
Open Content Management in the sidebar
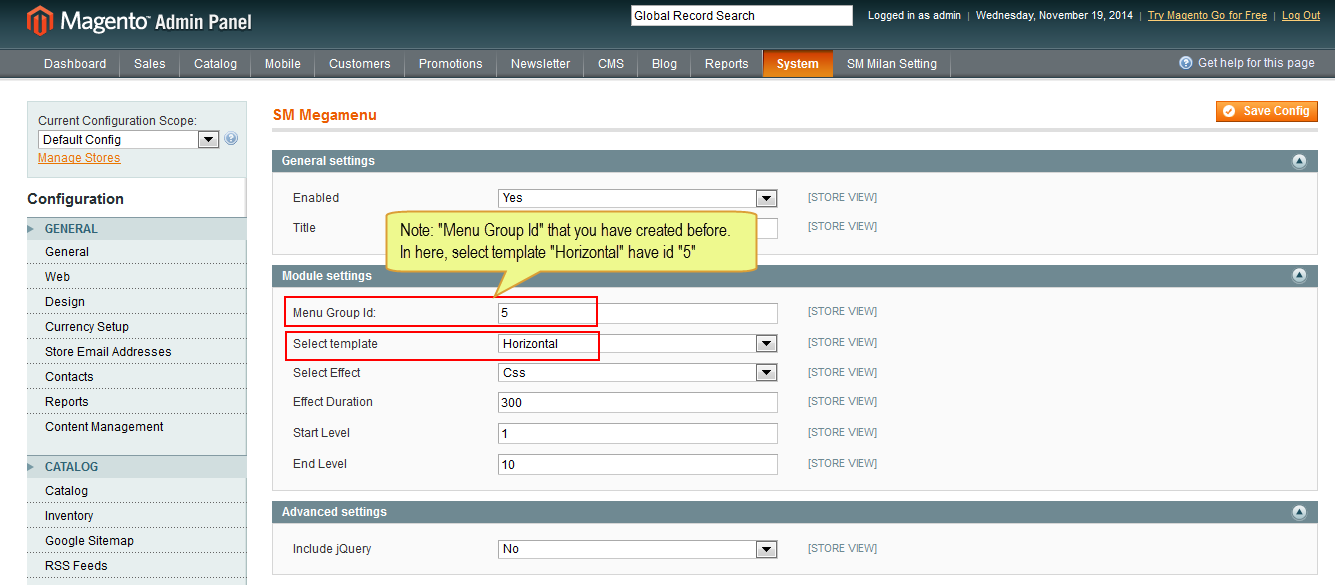(x=104, y=427)
